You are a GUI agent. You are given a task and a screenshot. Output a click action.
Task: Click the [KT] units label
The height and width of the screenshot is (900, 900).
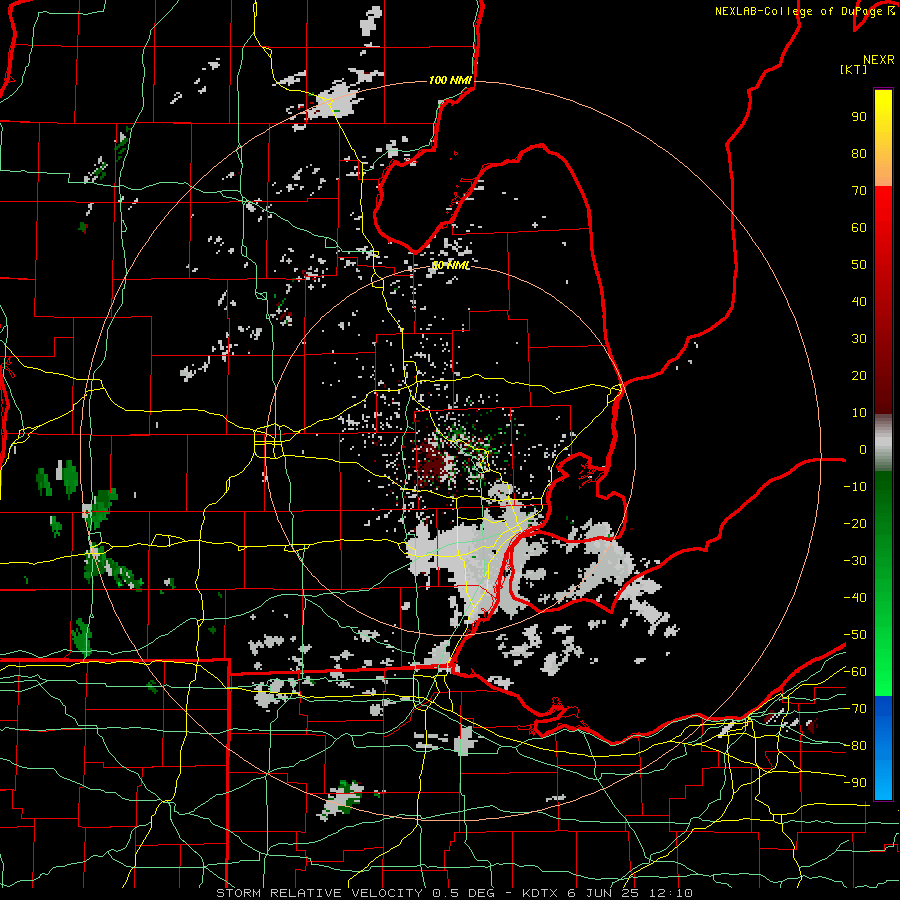[854, 69]
